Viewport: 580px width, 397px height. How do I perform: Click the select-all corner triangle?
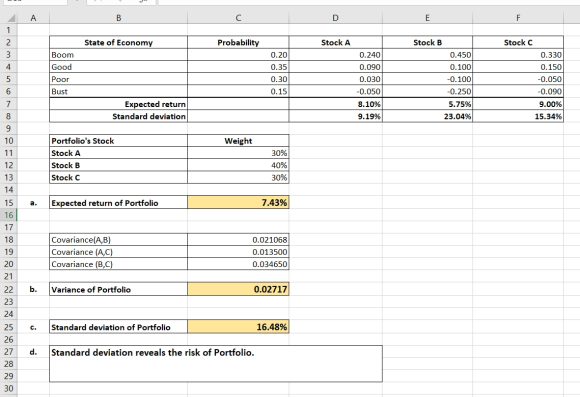pos(11,18)
